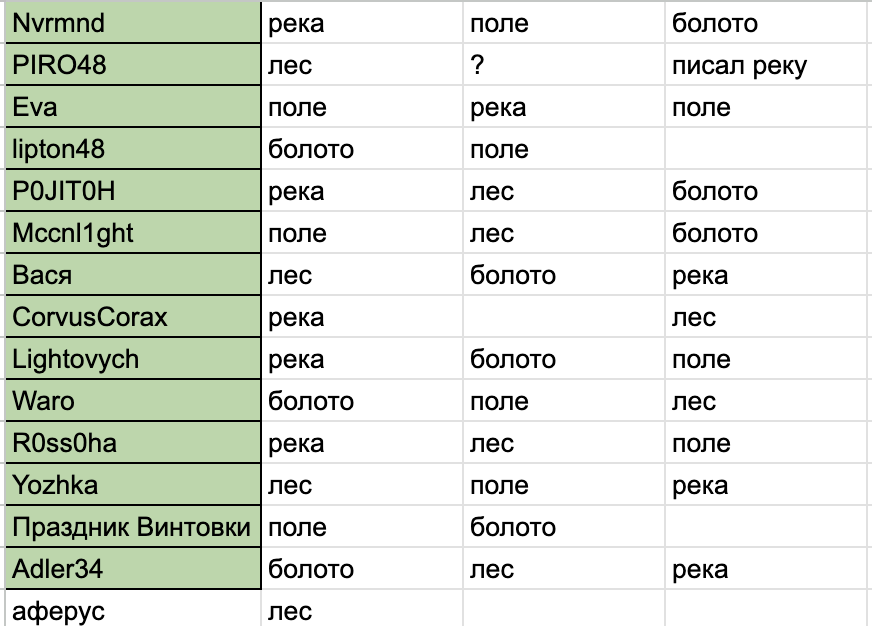Click the Eva name cell
Image resolution: width=872 pixels, height=626 pixels.
130,107
